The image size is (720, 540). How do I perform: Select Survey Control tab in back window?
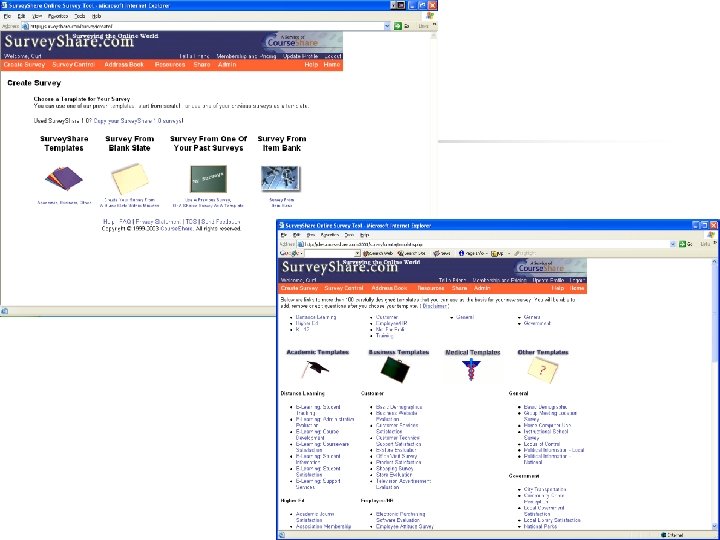point(73,65)
